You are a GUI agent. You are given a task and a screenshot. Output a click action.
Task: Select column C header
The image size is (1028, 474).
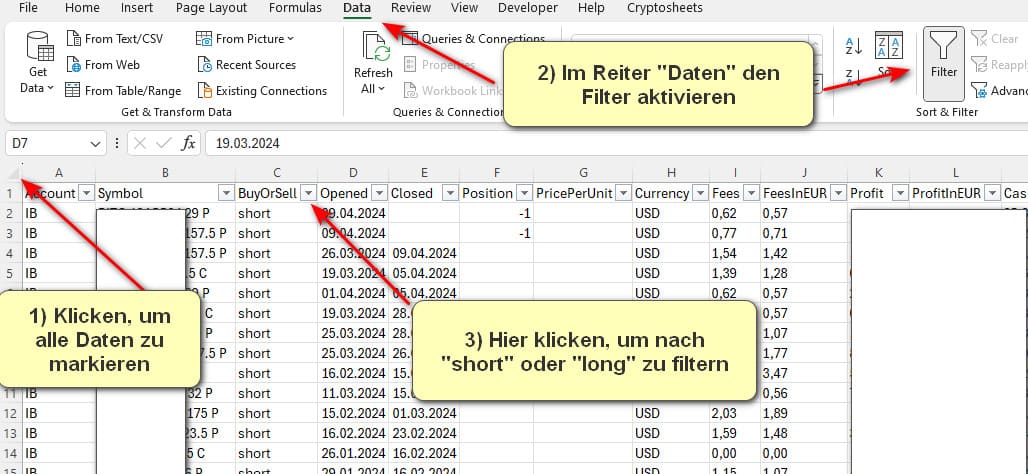pyautogui.click(x=277, y=173)
